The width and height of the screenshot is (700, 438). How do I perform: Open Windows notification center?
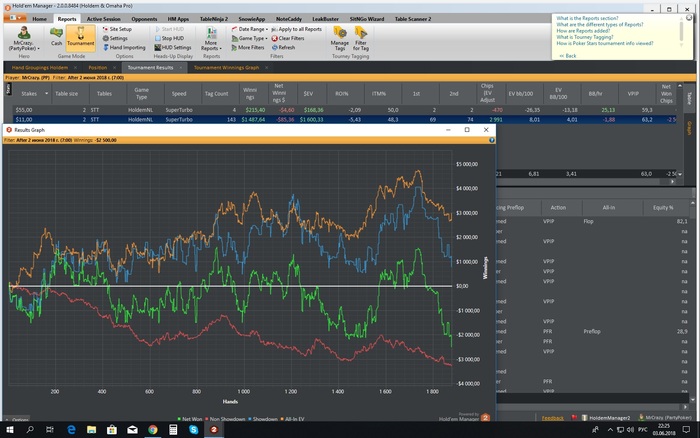[687, 430]
